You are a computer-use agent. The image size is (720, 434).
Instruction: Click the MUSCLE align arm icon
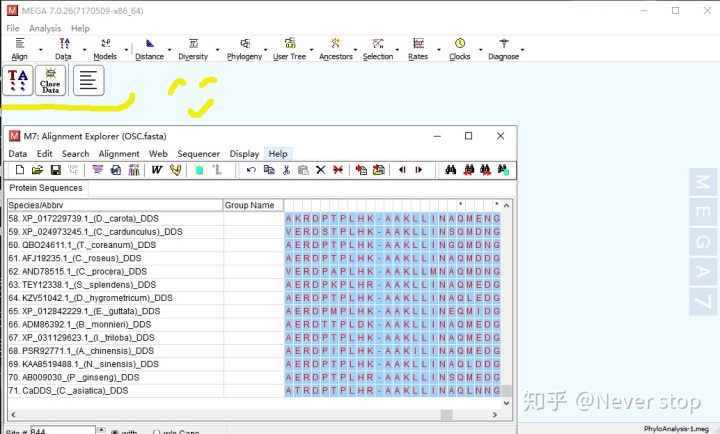175,170
